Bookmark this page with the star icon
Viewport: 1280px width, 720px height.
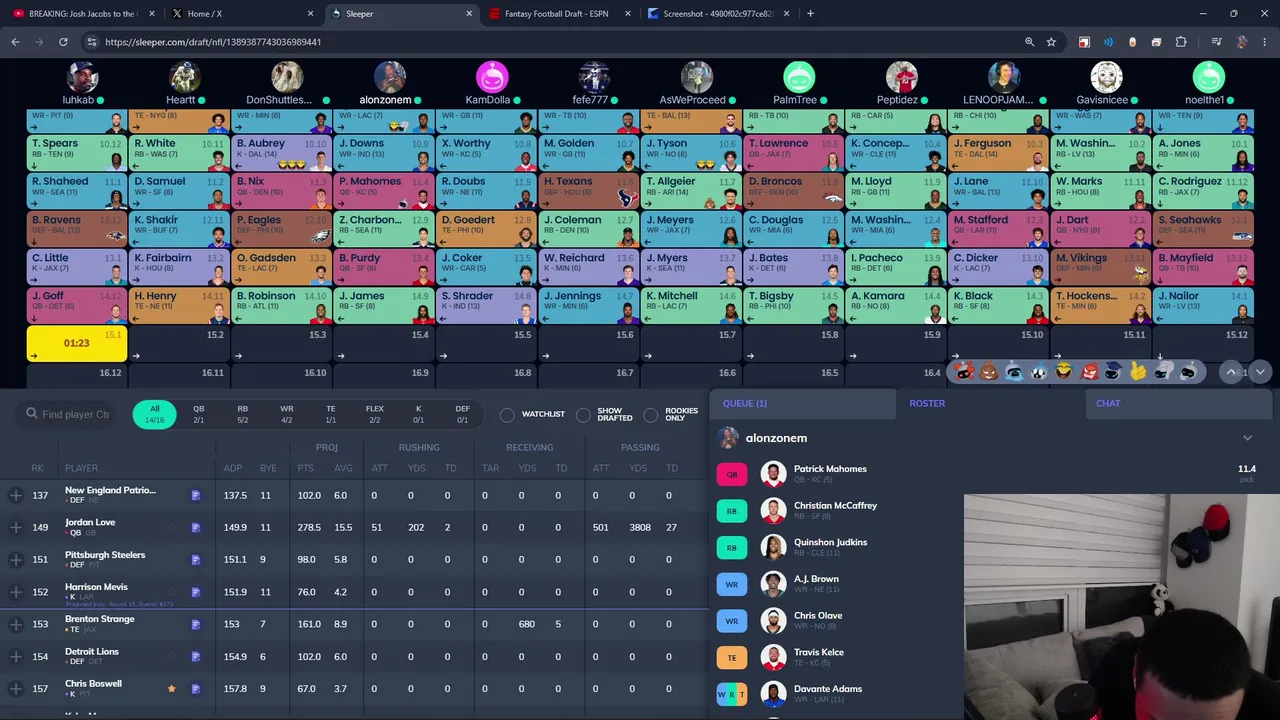click(x=1051, y=42)
